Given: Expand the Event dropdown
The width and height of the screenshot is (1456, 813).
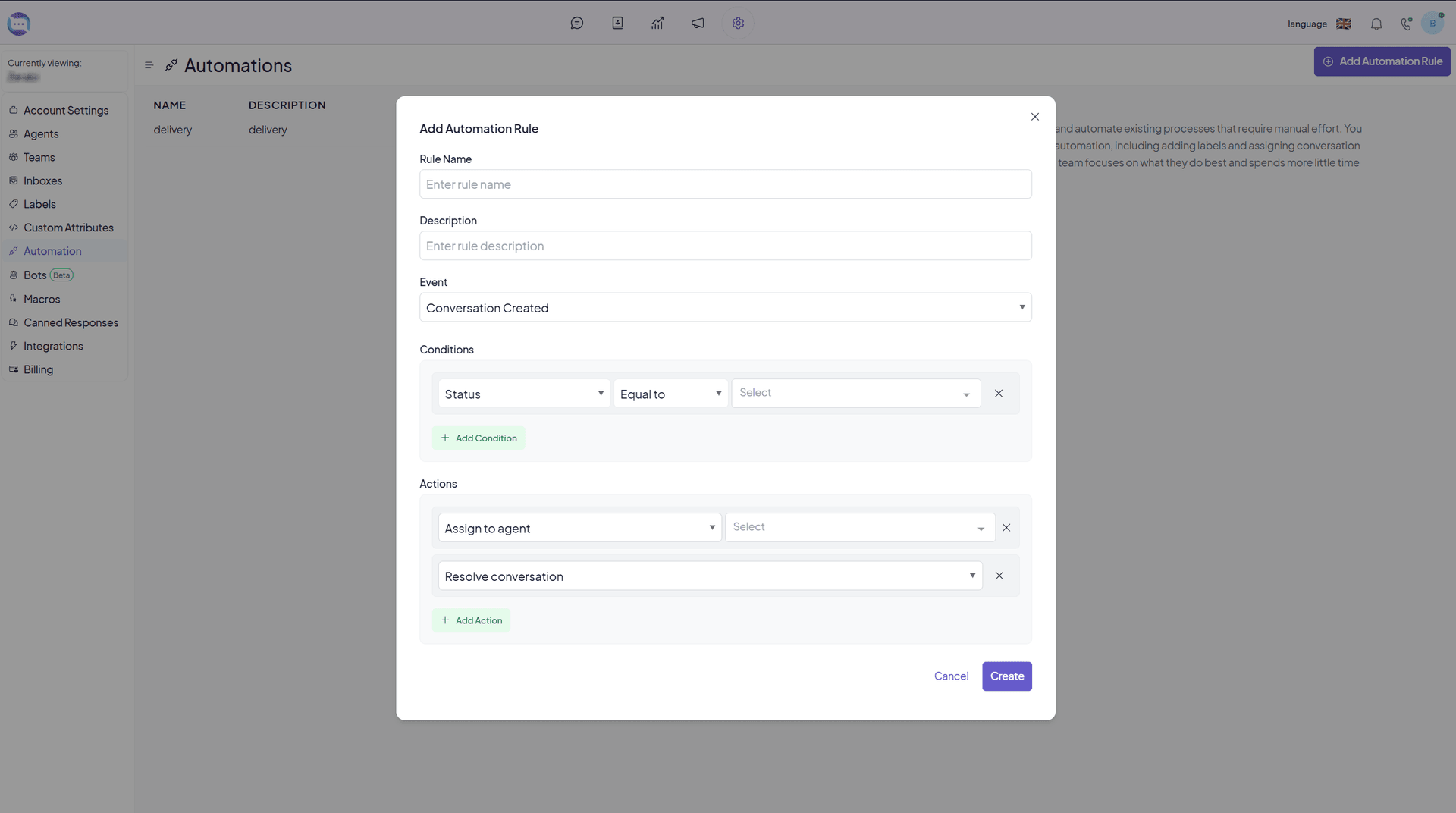Looking at the screenshot, I should (x=725, y=308).
